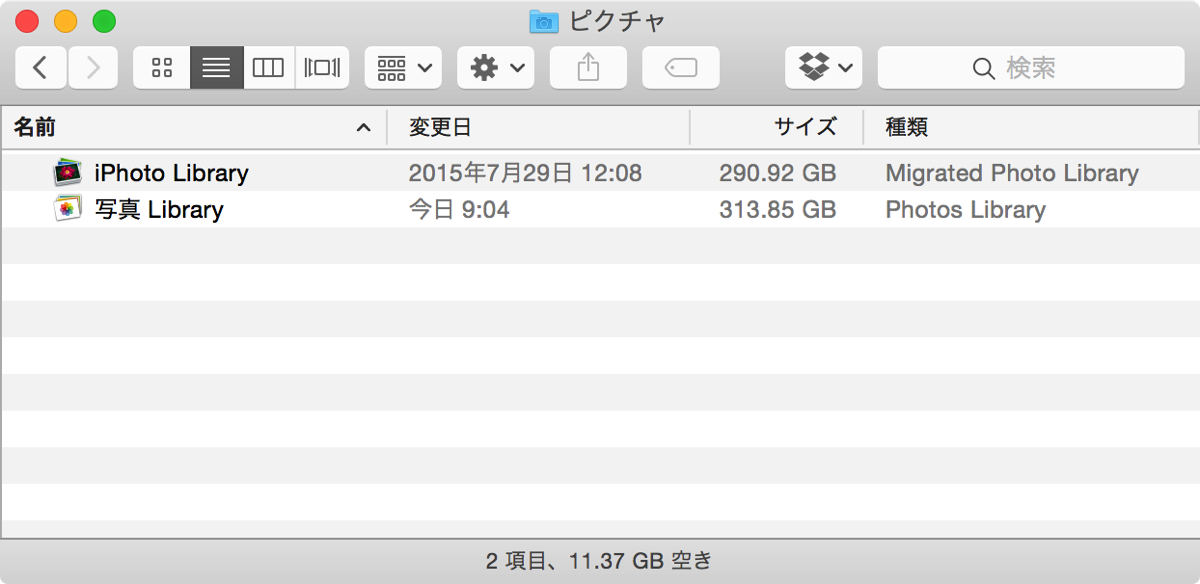Sort by the サイズ column header
Image resolution: width=1200 pixels, height=584 pixels.
(777, 127)
